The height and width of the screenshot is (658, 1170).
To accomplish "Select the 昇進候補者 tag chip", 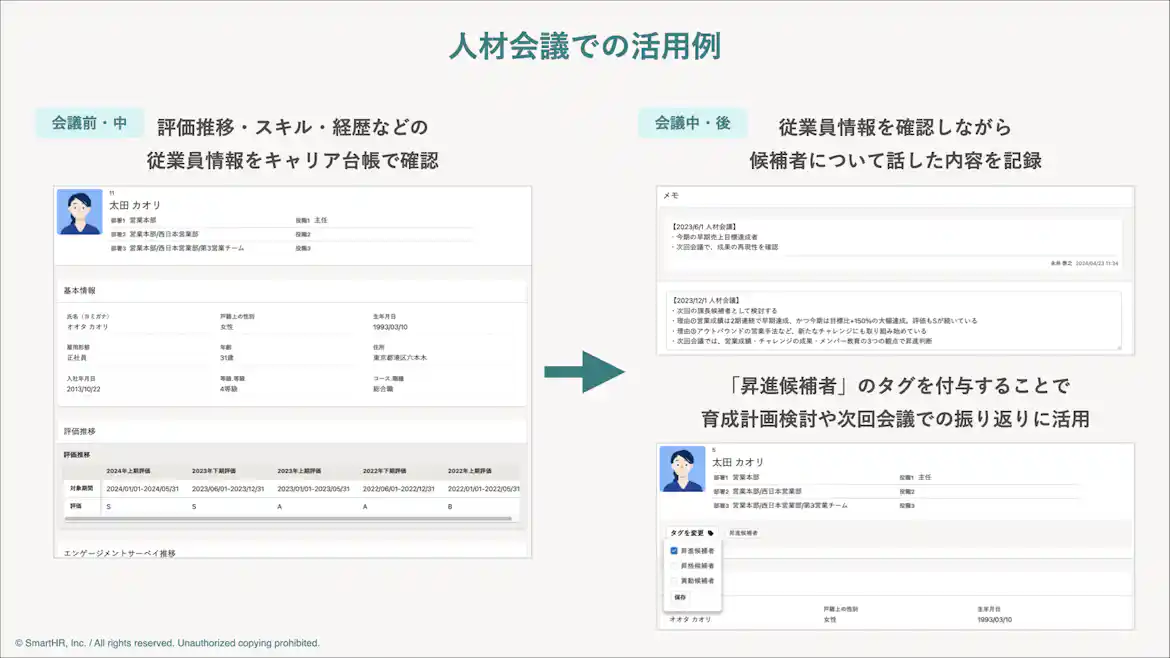I will (745, 533).
